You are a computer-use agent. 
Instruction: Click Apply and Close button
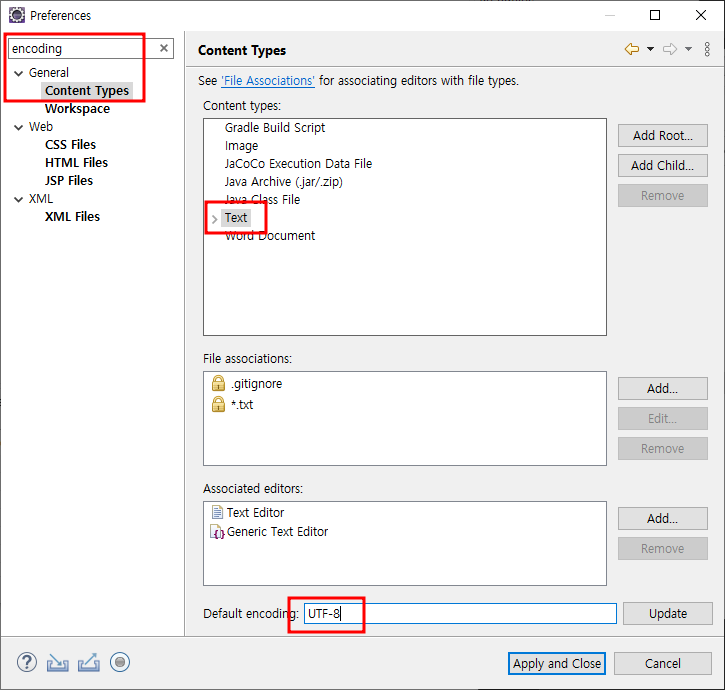click(x=557, y=664)
